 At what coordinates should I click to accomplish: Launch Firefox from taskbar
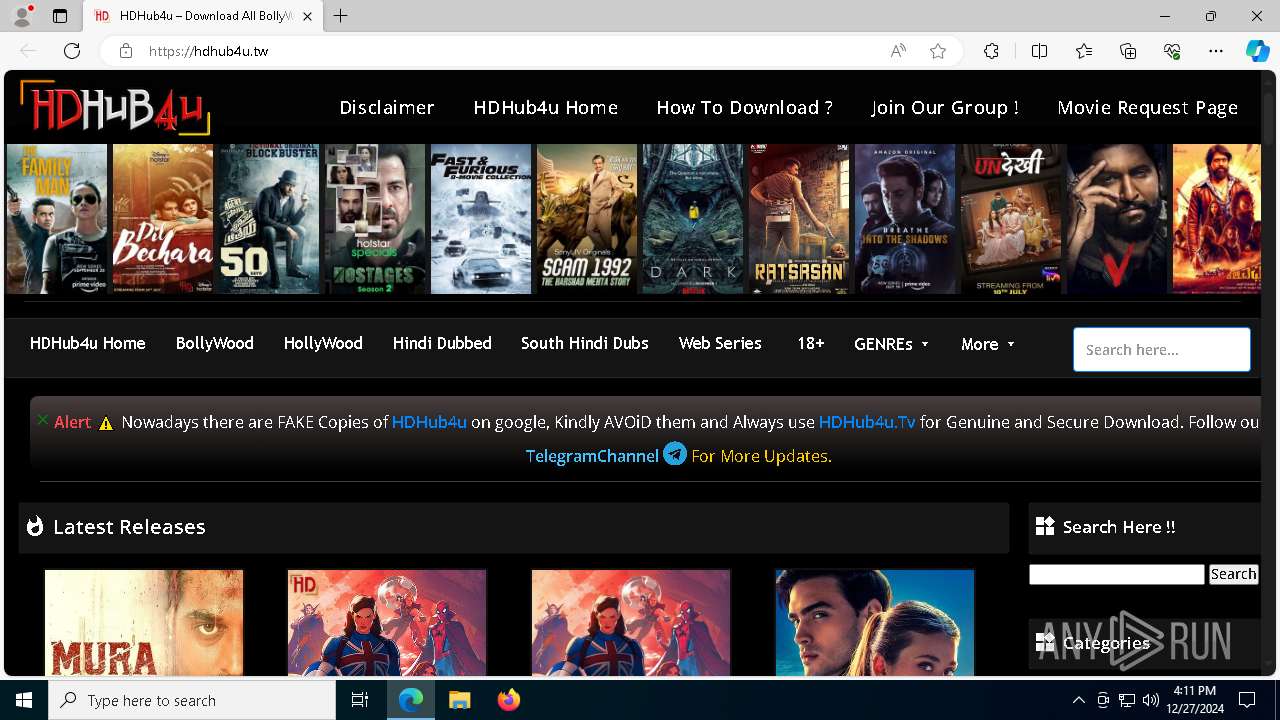click(x=508, y=700)
